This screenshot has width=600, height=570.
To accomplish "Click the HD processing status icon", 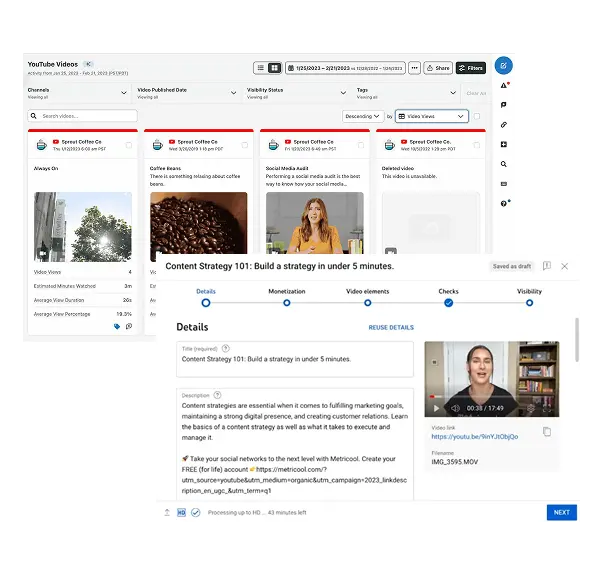I will pyautogui.click(x=181, y=513).
